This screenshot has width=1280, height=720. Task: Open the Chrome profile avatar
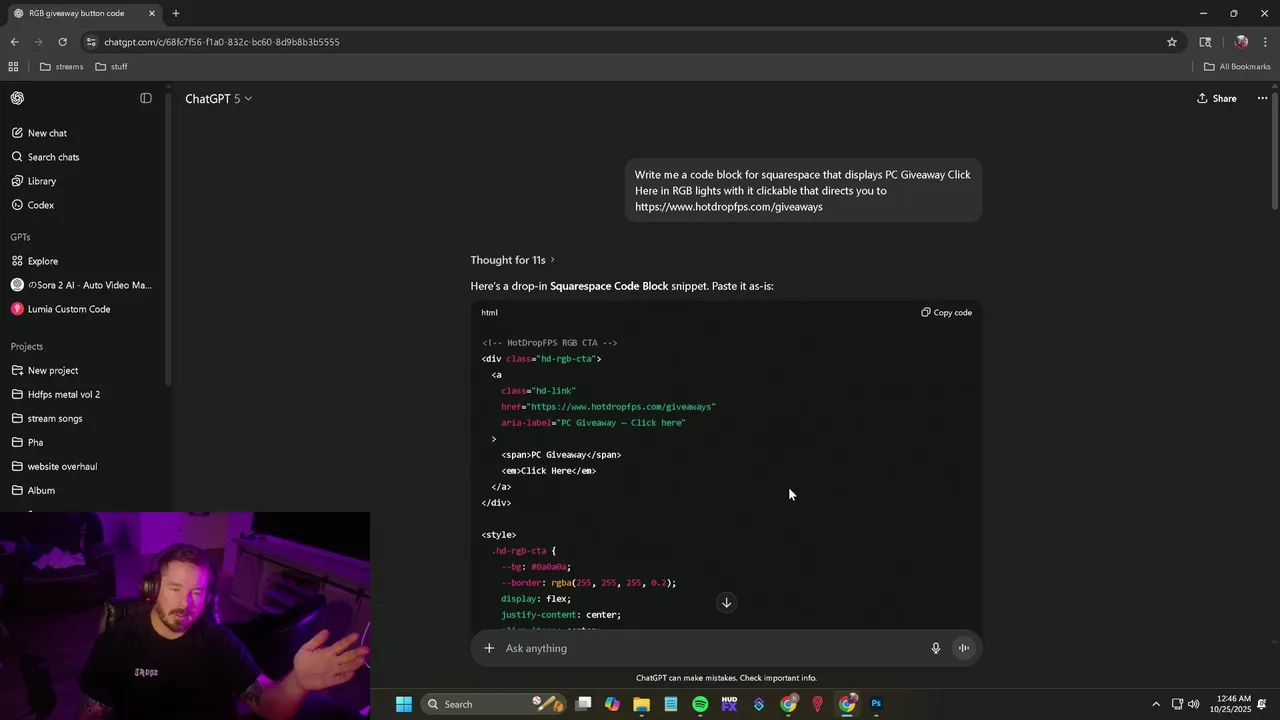tap(1241, 42)
